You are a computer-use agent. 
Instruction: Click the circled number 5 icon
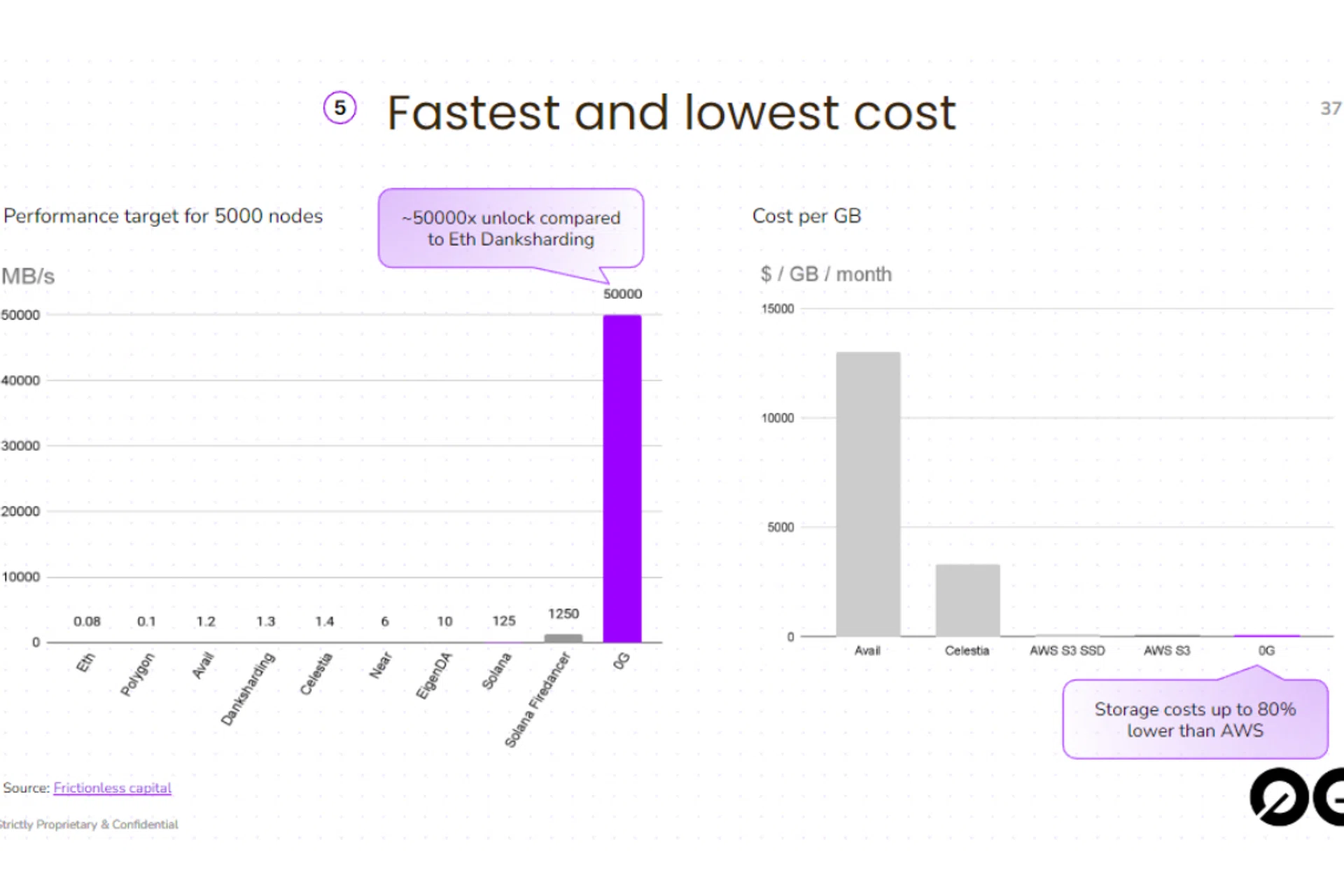339,108
